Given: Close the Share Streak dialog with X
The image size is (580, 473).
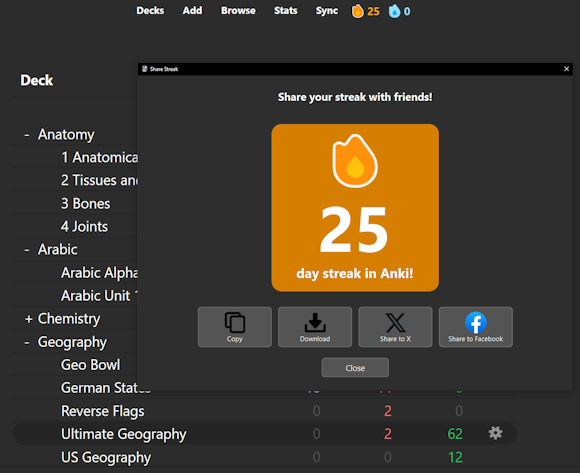Looking at the screenshot, I should pos(566,69).
